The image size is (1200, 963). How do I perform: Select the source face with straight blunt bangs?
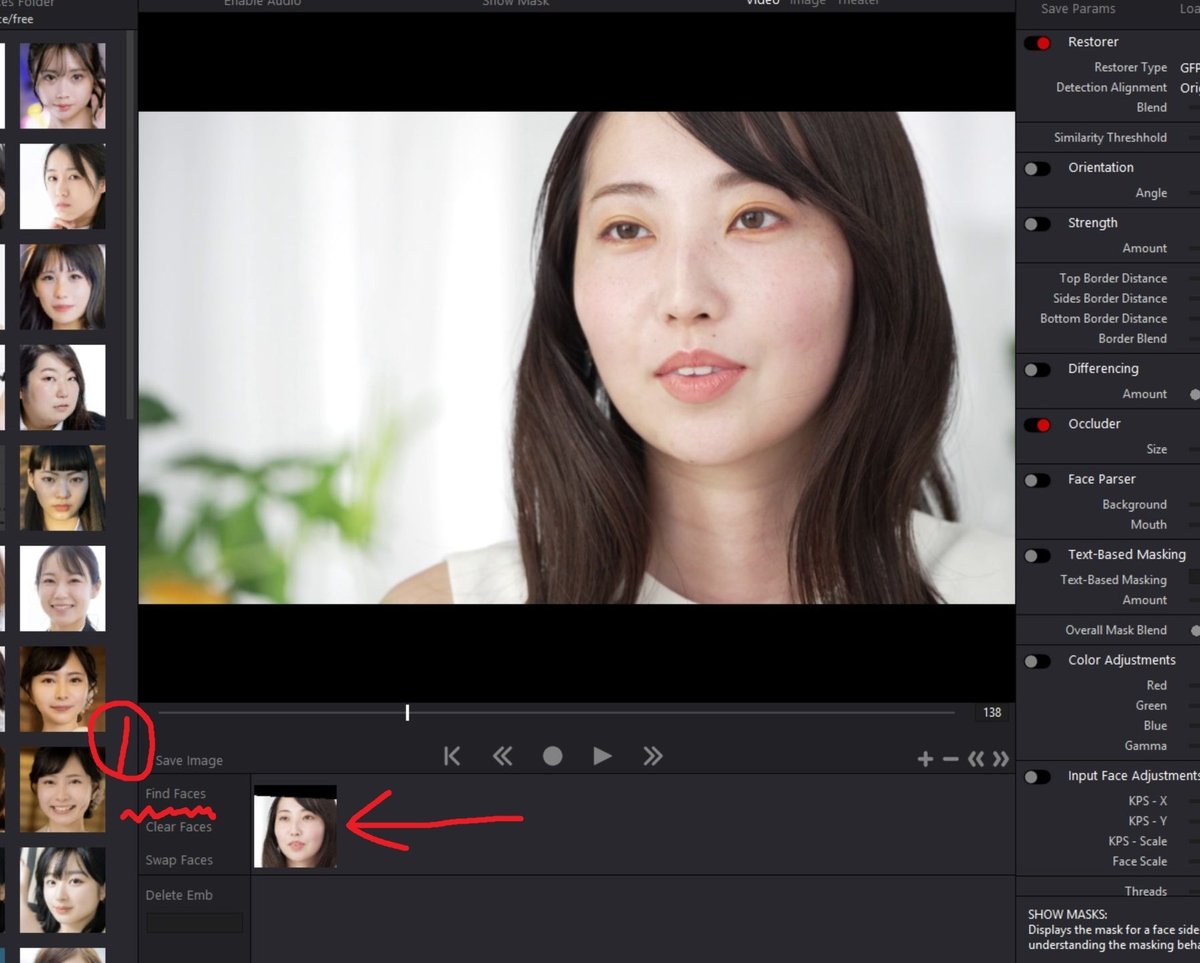pos(62,488)
